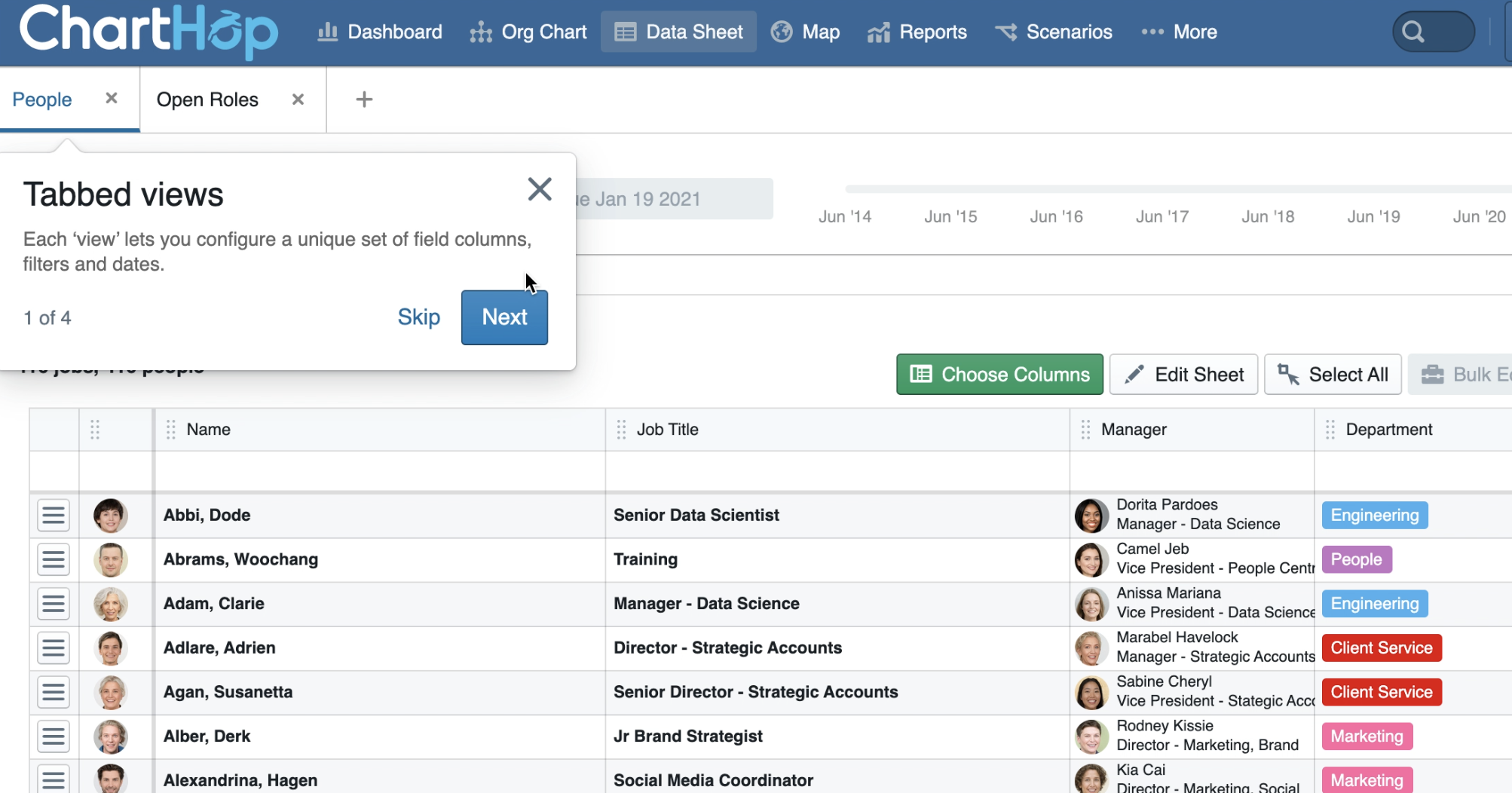The width and height of the screenshot is (1512, 793).
Task: Open row menu for Adlare, Adrien
Action: point(54,648)
